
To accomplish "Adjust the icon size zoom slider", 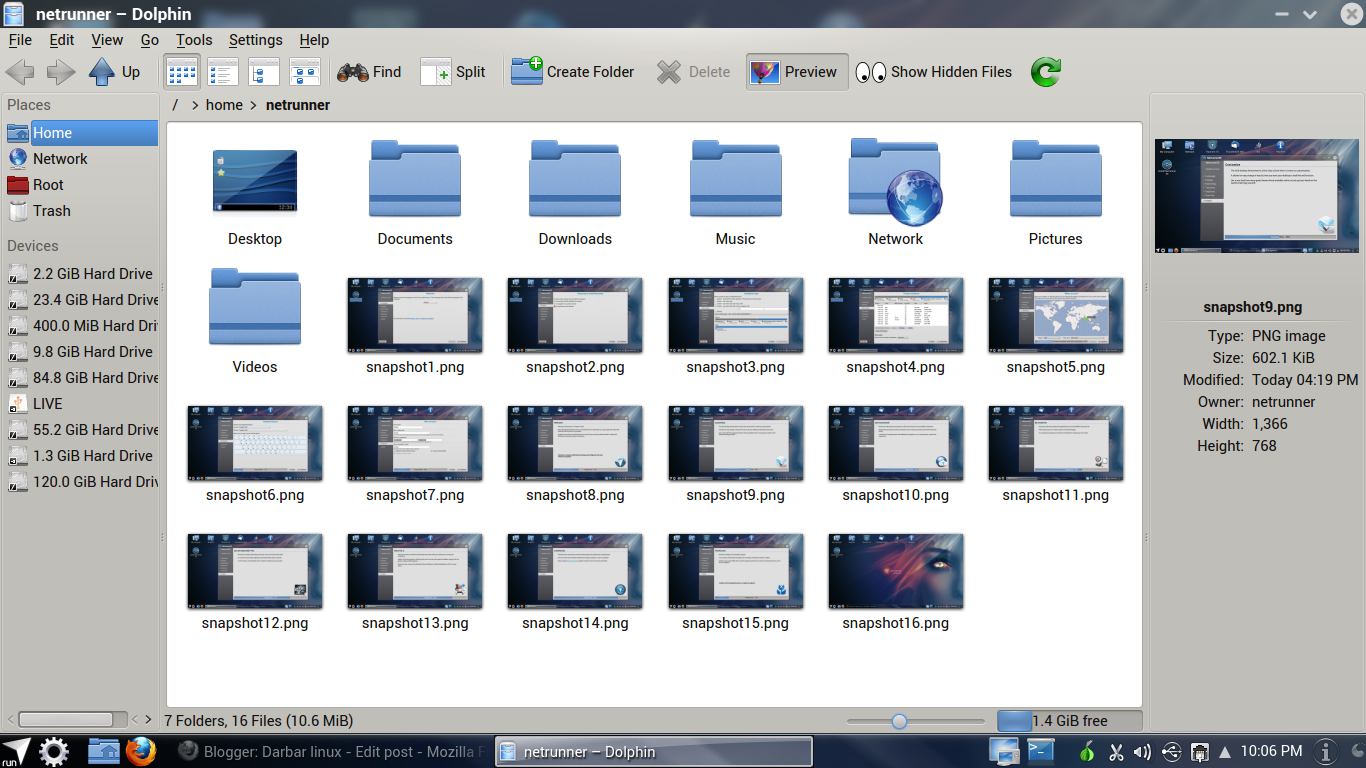I will click(x=899, y=720).
